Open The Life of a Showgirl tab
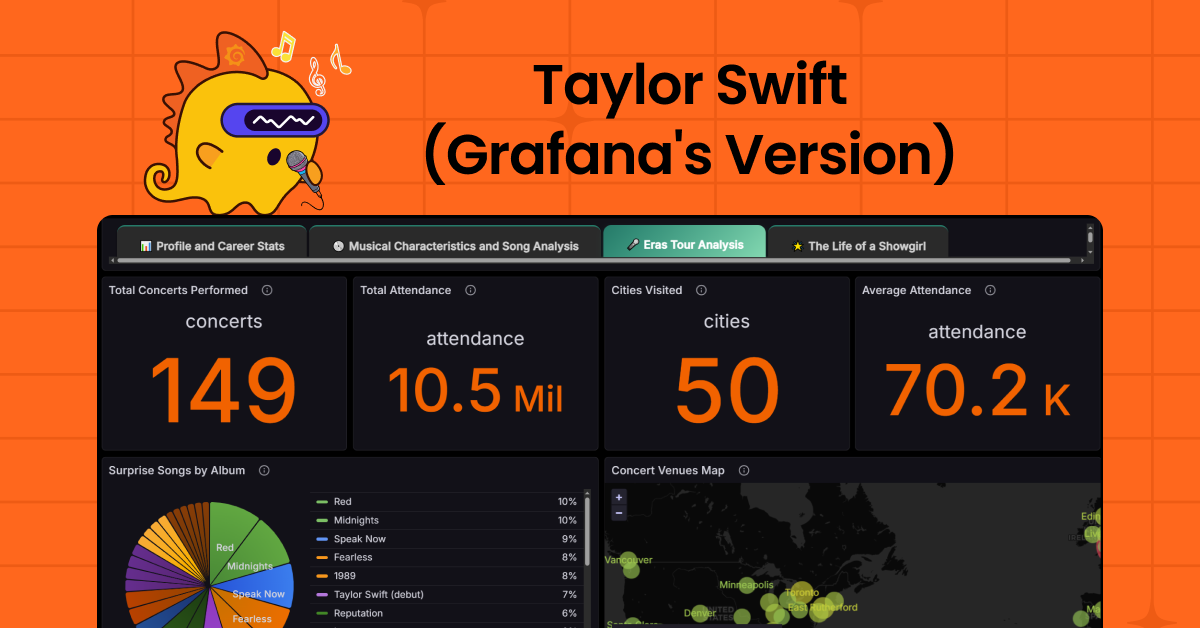1200x628 pixels. (857, 246)
